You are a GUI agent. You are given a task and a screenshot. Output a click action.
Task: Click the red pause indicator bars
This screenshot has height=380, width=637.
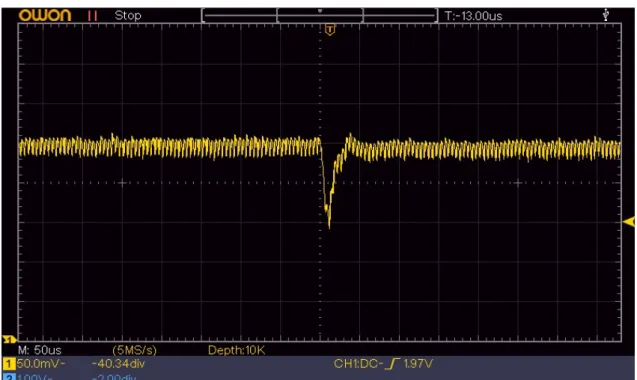92,16
